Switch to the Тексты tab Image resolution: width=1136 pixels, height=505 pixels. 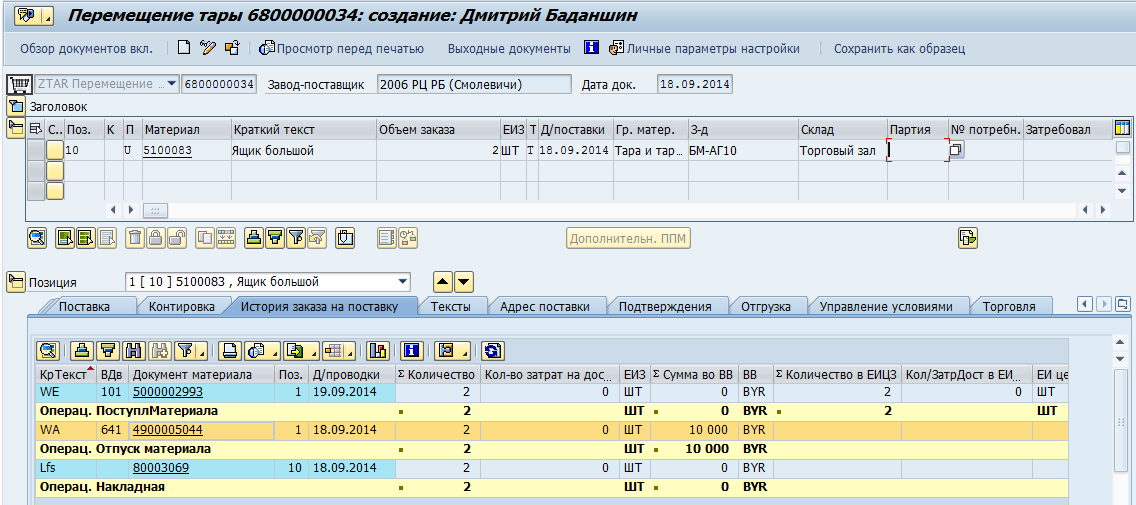451,307
